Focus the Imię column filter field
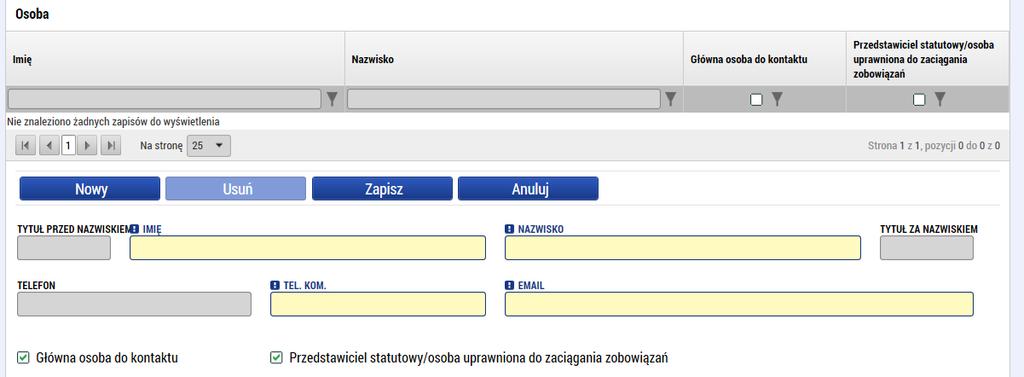This screenshot has height=377, width=1024. pyautogui.click(x=165, y=99)
